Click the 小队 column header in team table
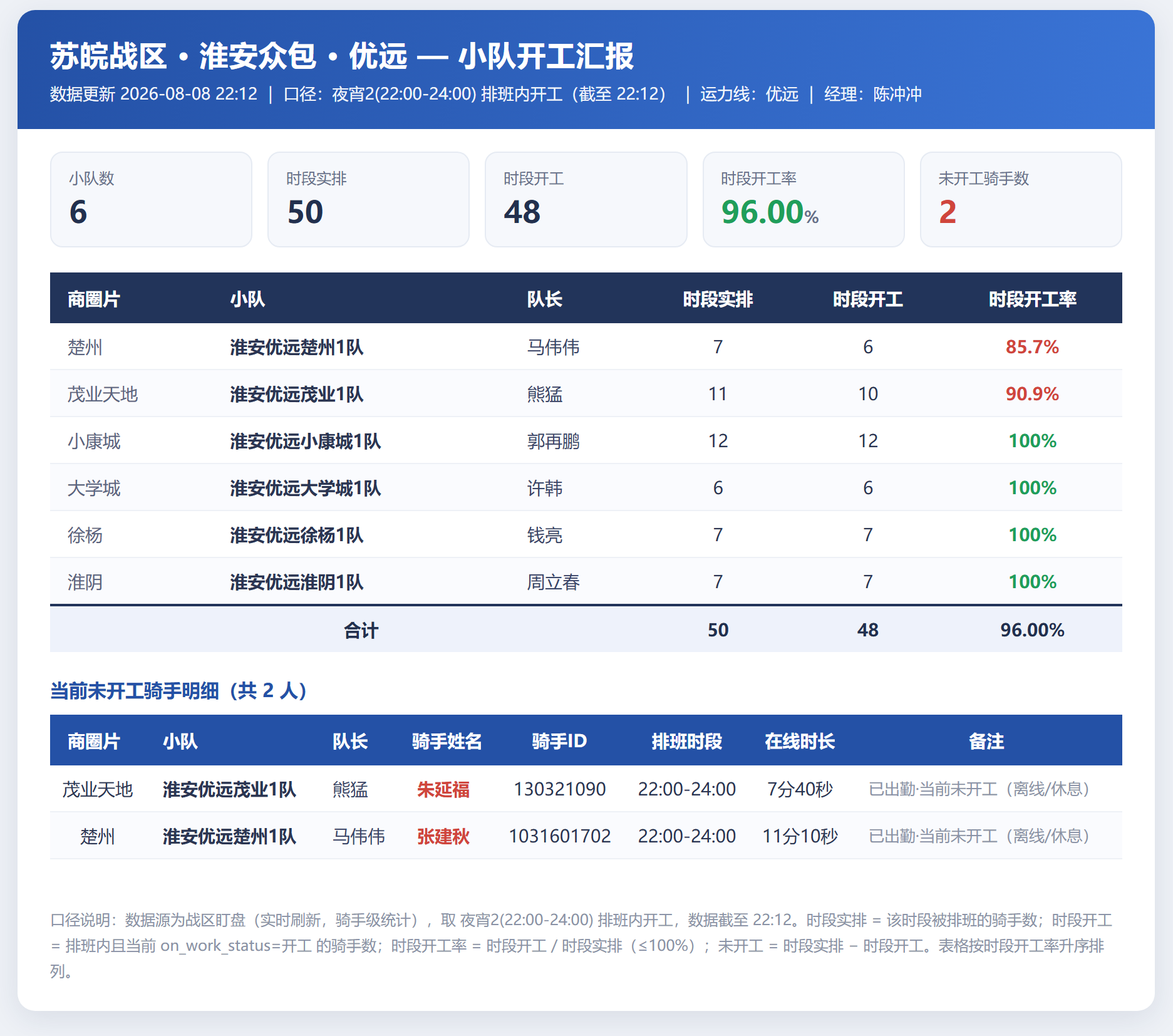 click(x=247, y=299)
